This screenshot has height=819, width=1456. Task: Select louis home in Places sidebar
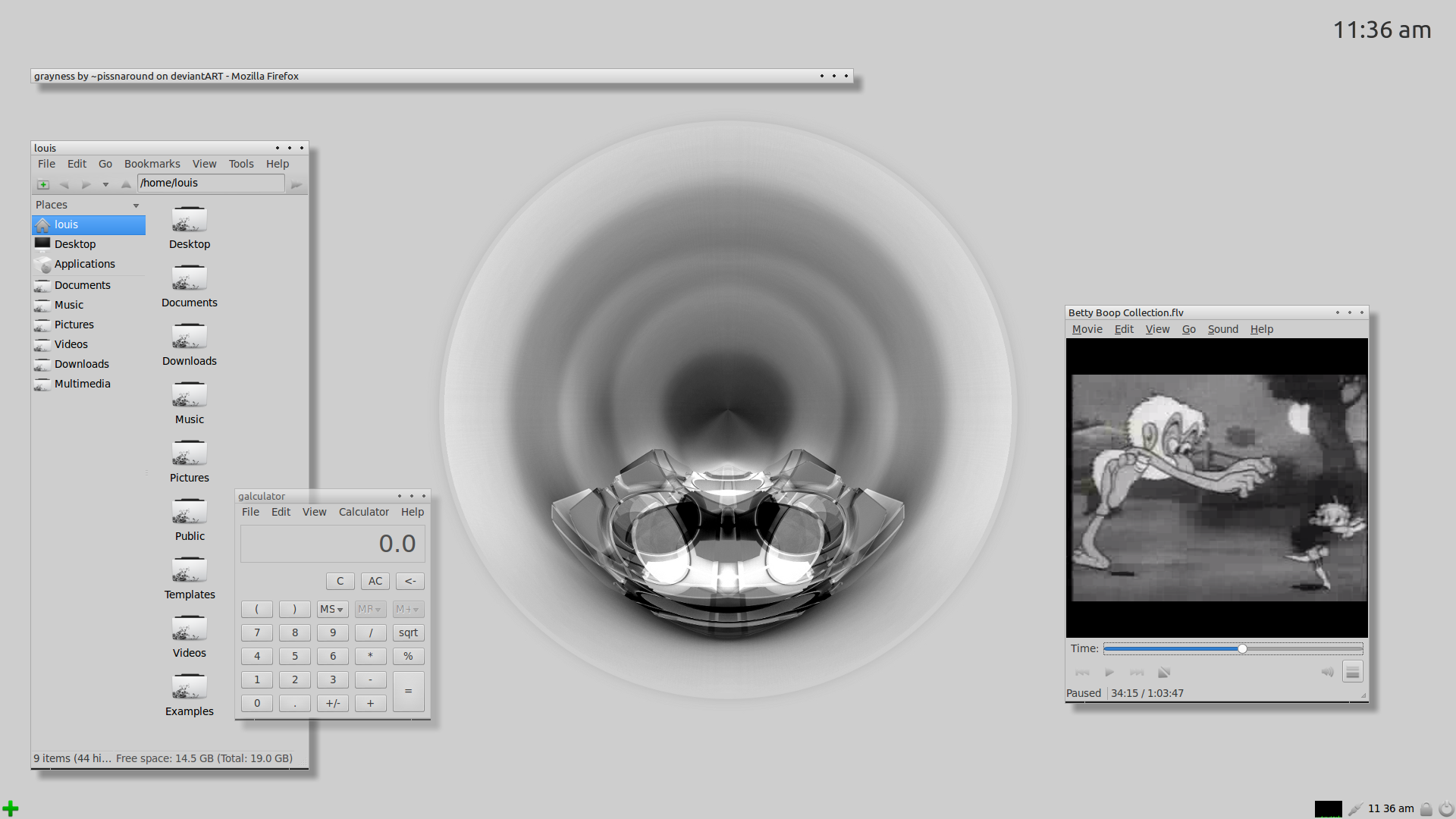[89, 224]
